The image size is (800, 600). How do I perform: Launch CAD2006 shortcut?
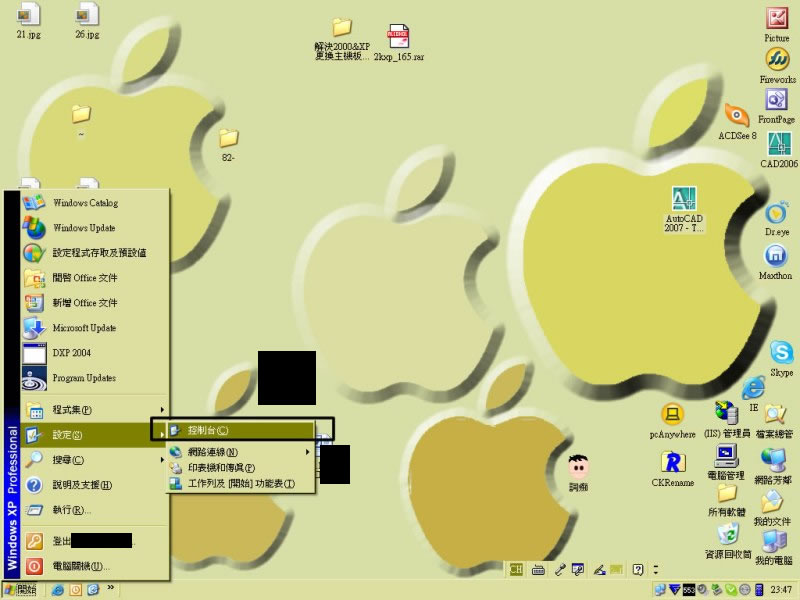(x=779, y=149)
